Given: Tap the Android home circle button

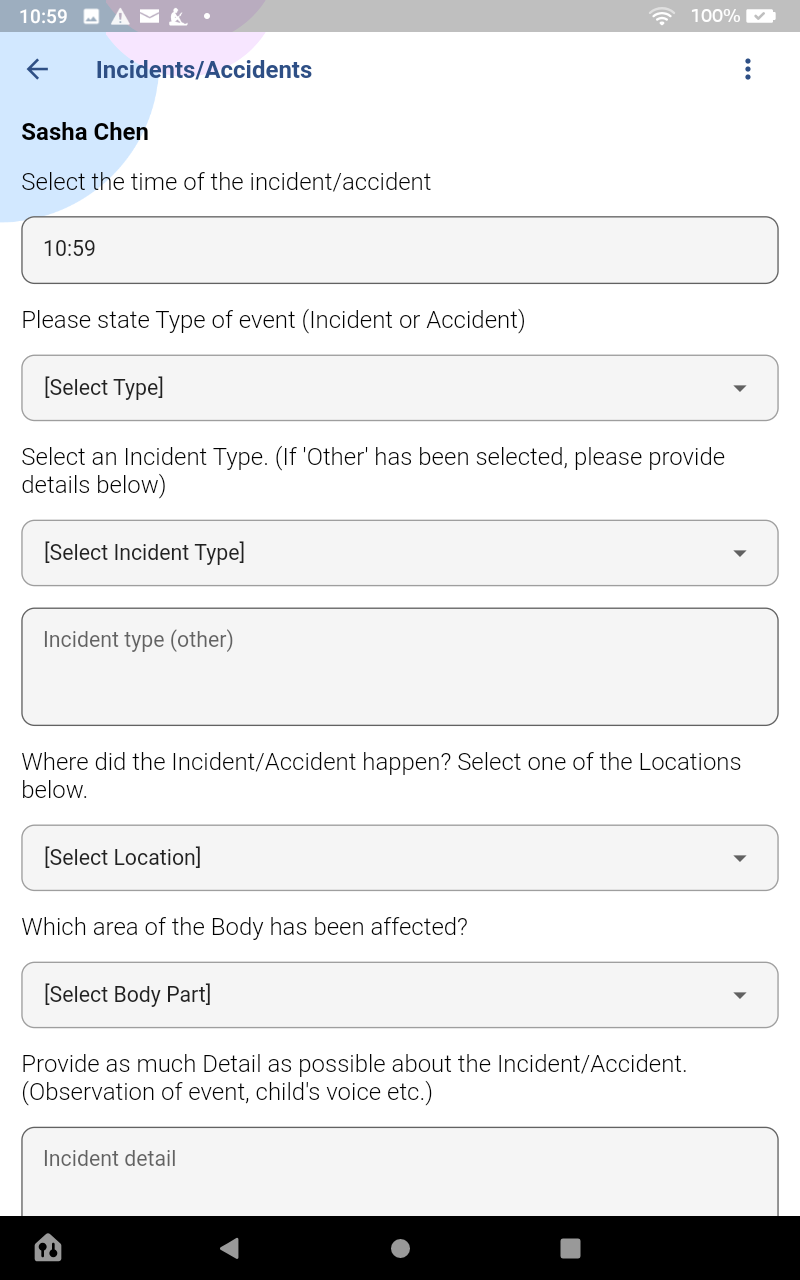Looking at the screenshot, I should [x=400, y=1247].
